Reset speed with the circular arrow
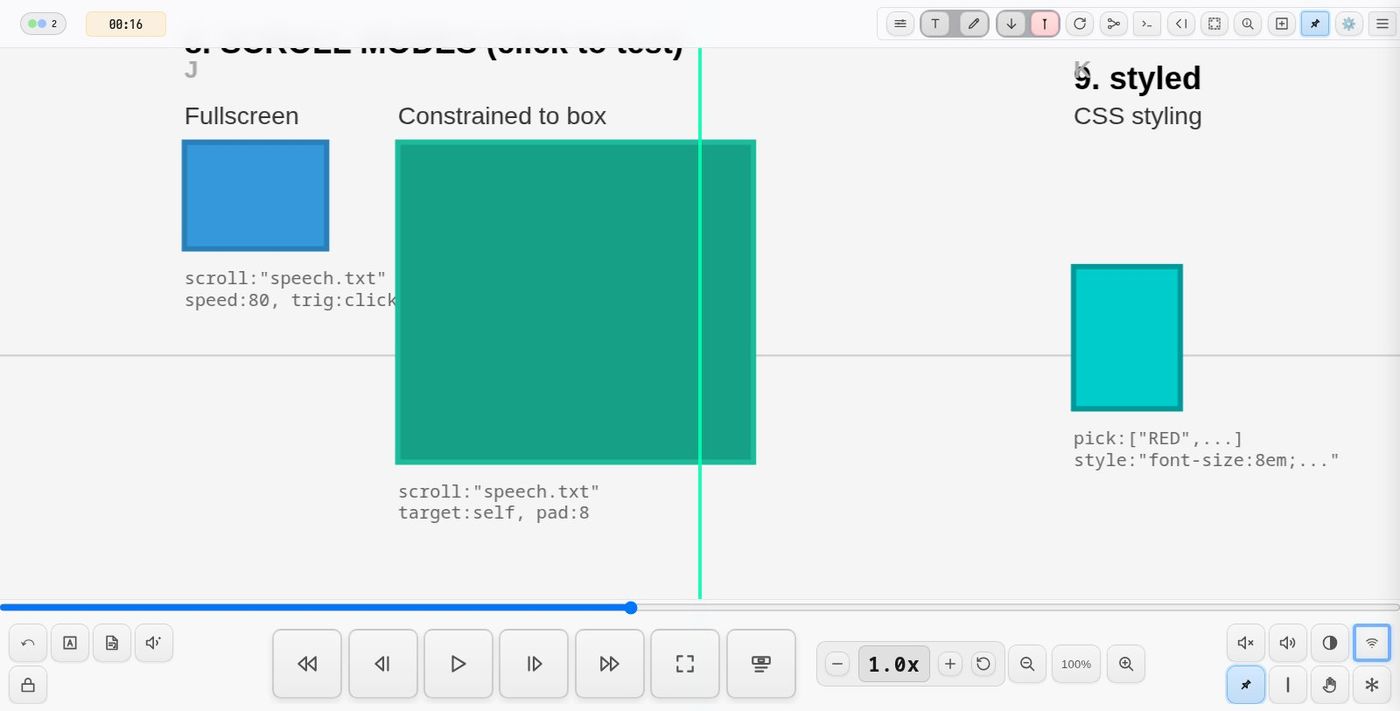The image size is (1400, 711). pos(983,664)
